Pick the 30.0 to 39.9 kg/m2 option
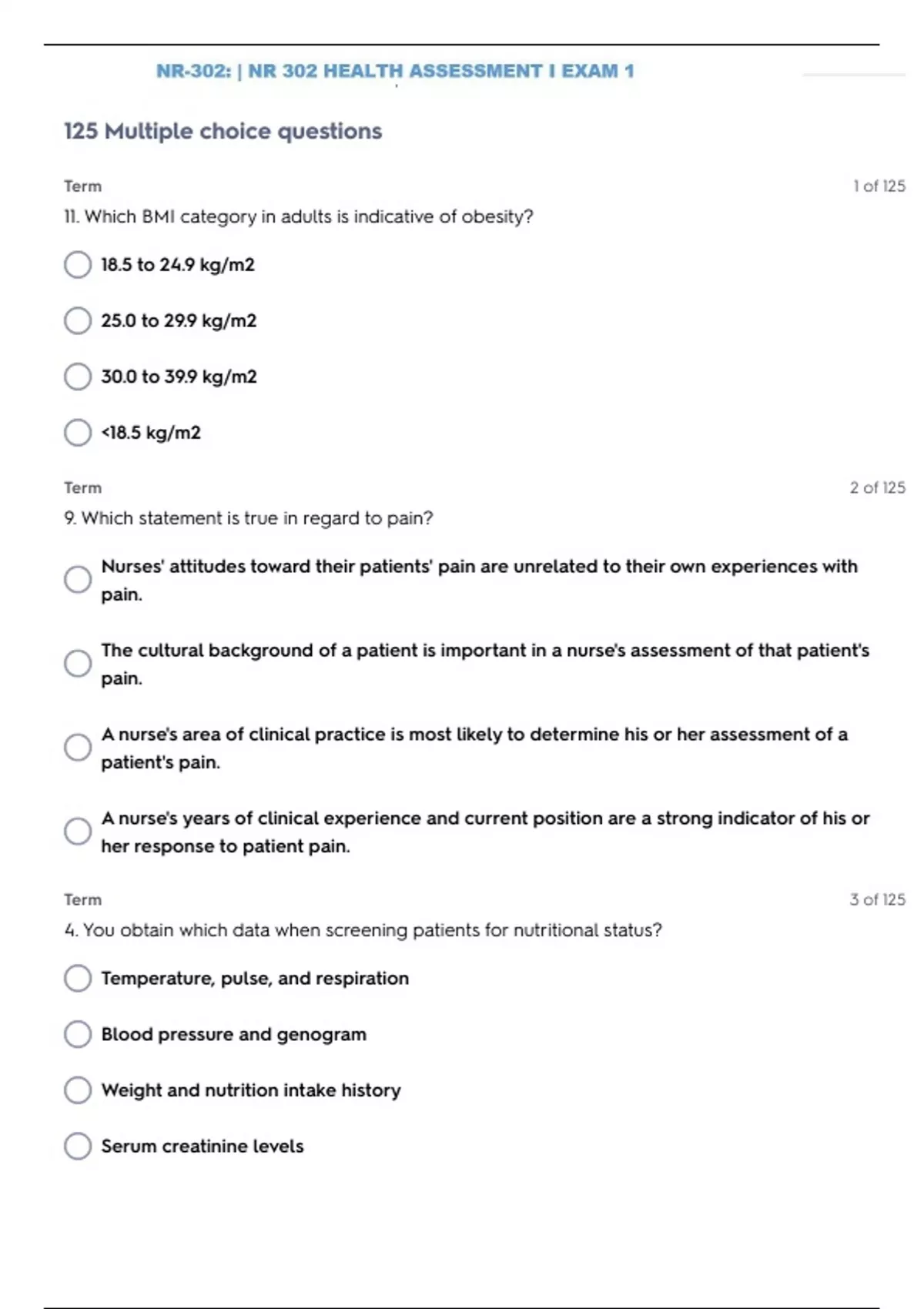Image resolution: width=924 pixels, height=1309 pixels. tap(78, 377)
